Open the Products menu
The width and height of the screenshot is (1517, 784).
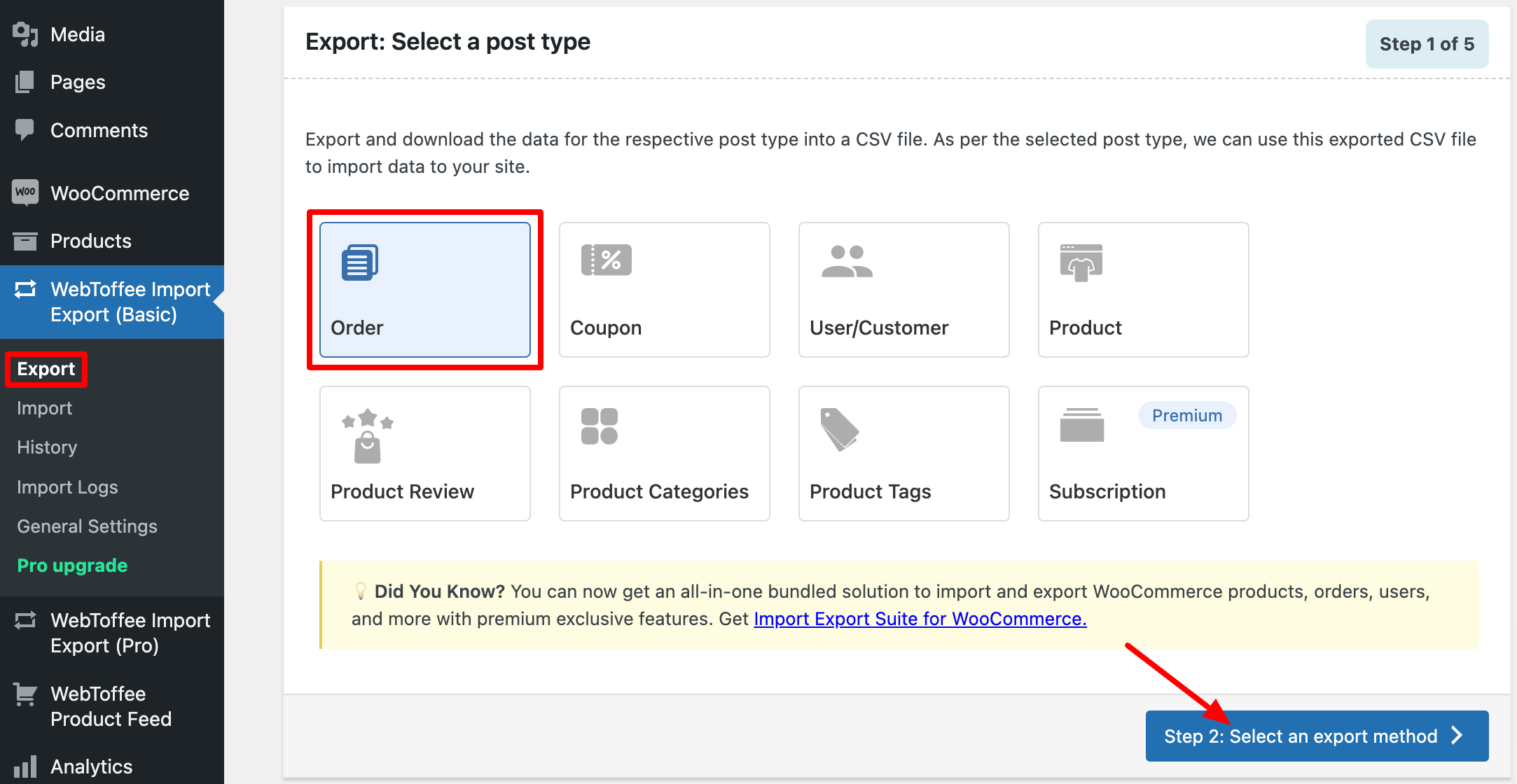click(x=112, y=241)
